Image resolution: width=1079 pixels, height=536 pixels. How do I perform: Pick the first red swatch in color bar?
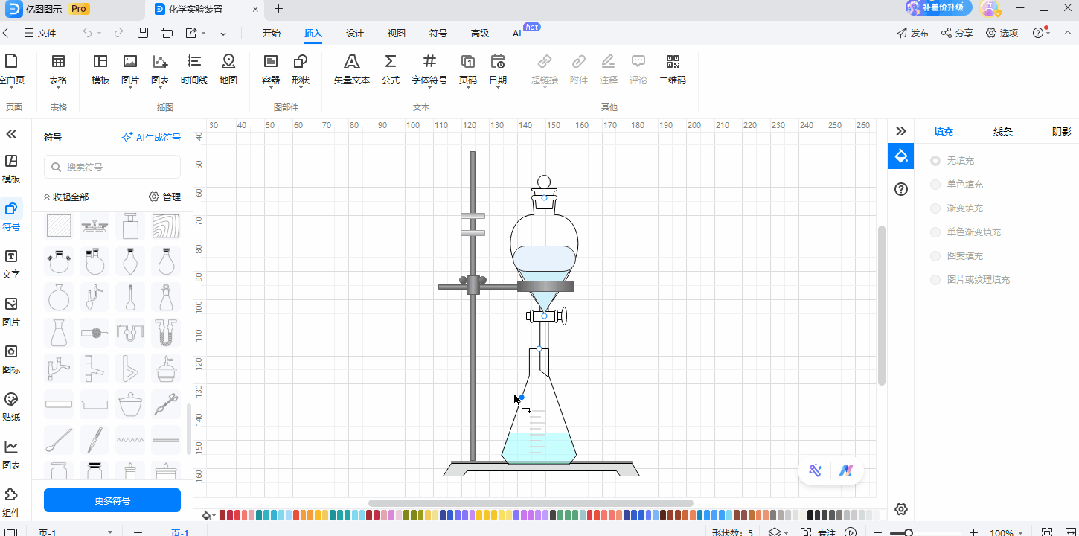point(224,516)
